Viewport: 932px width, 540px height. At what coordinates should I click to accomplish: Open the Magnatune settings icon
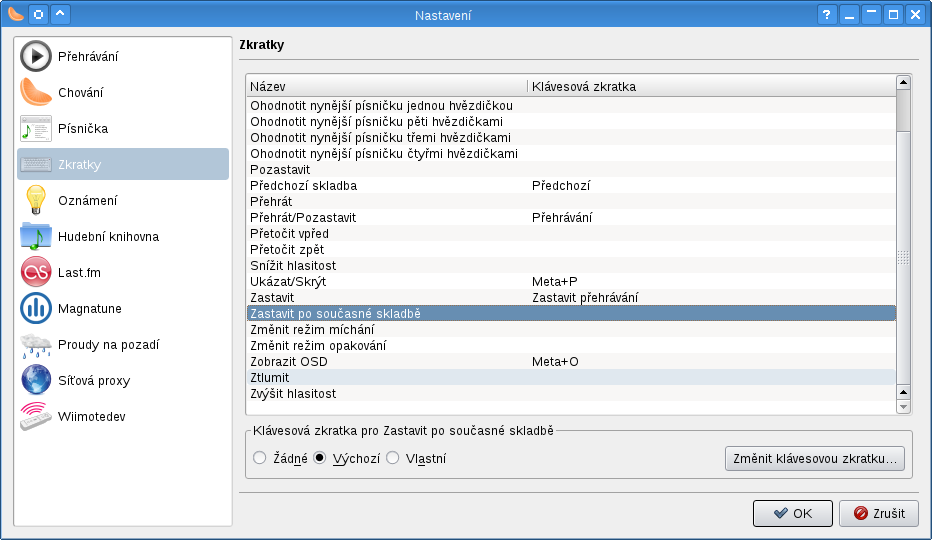(x=36, y=308)
